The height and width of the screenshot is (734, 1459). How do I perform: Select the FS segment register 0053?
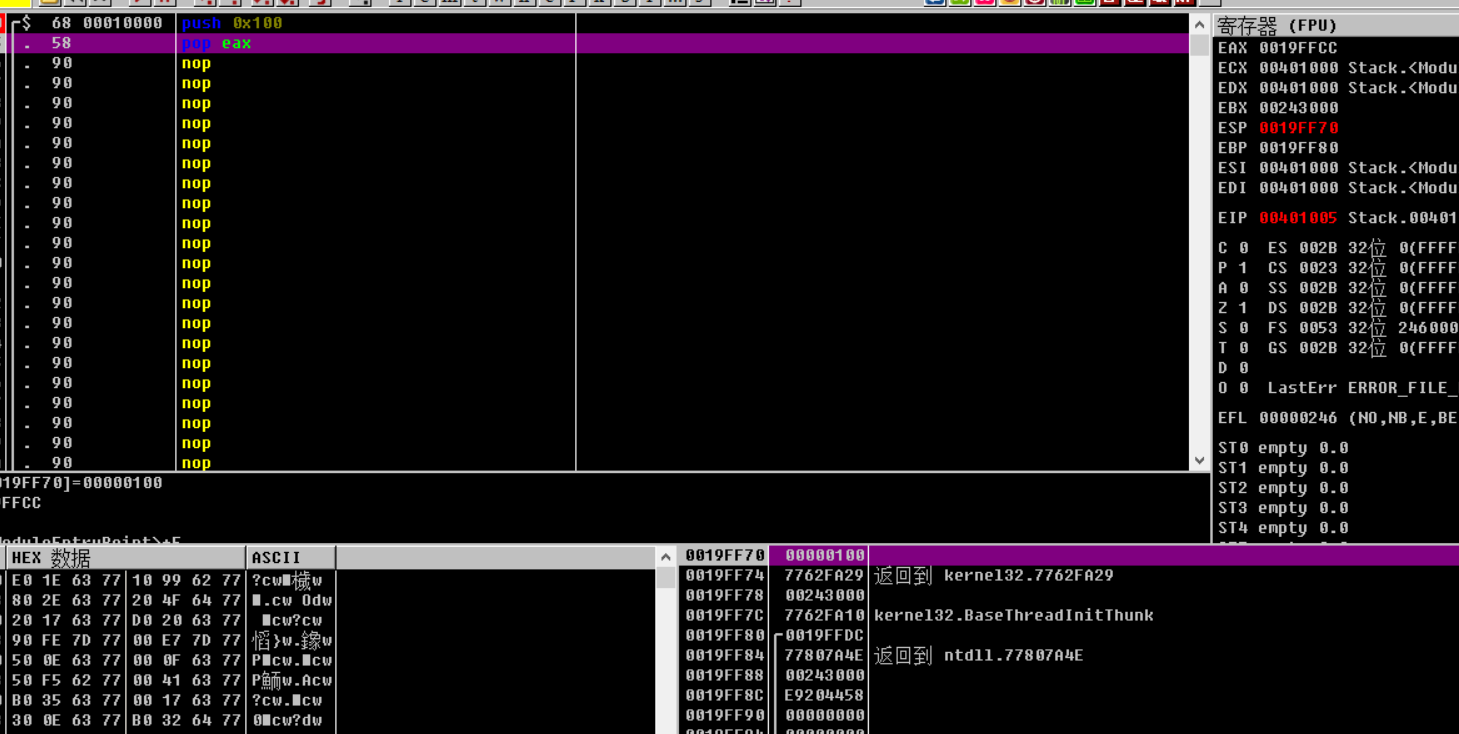(x=1318, y=328)
